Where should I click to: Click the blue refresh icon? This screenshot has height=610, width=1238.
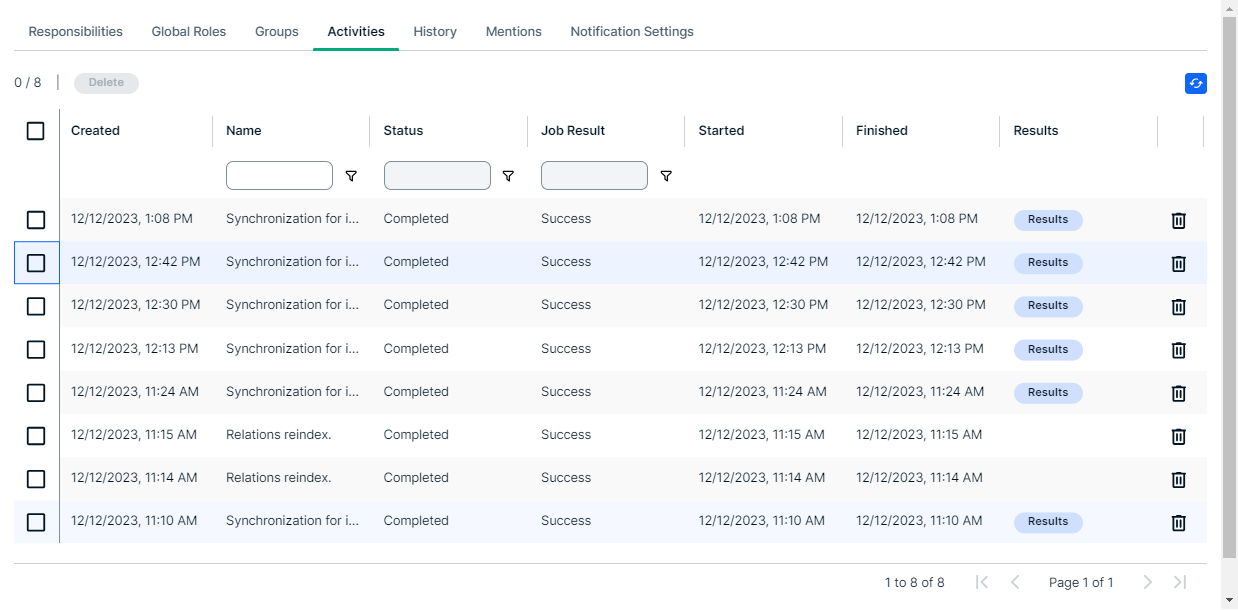tap(1195, 84)
